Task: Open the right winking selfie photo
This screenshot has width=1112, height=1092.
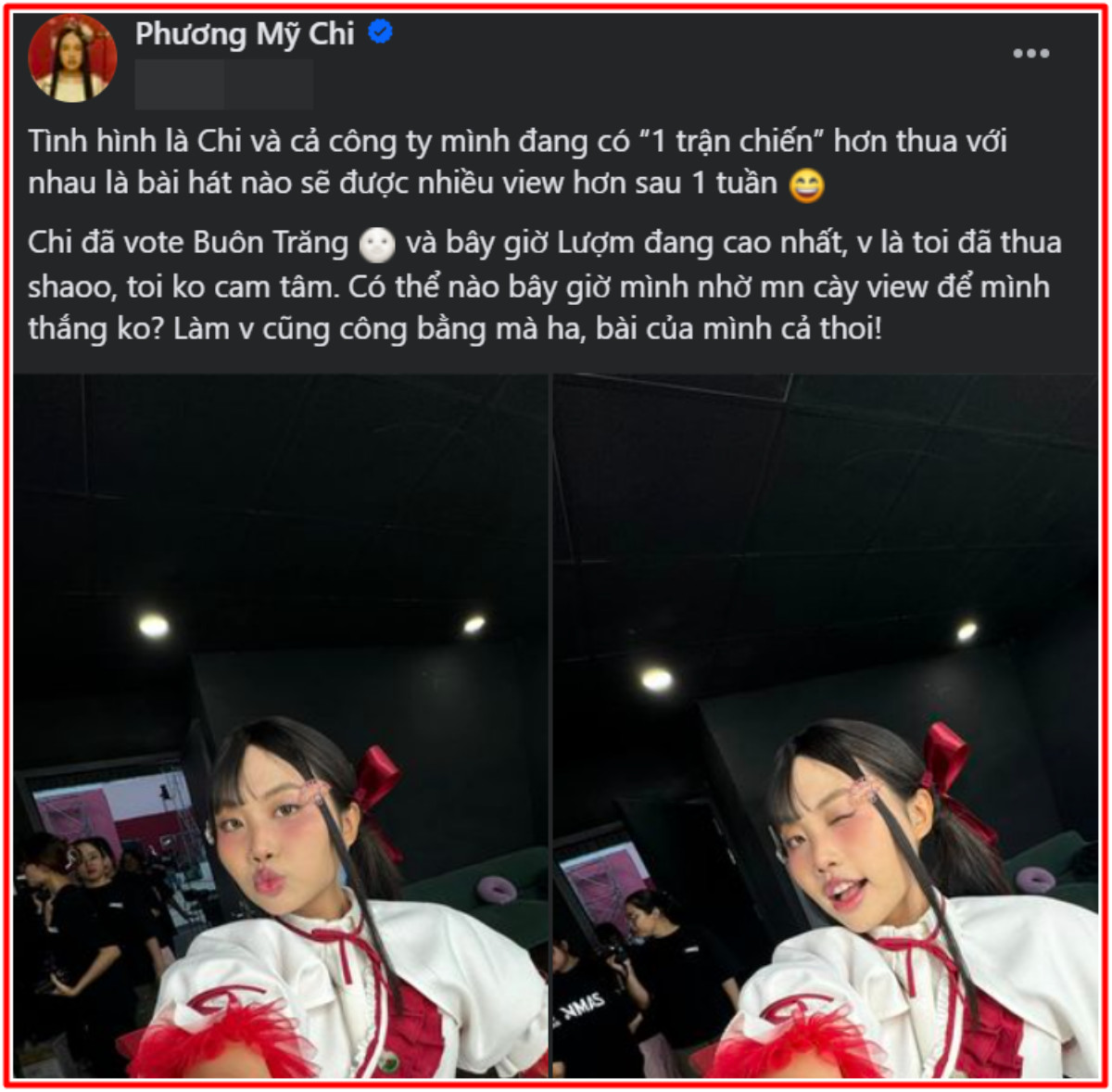Action: (826, 725)
